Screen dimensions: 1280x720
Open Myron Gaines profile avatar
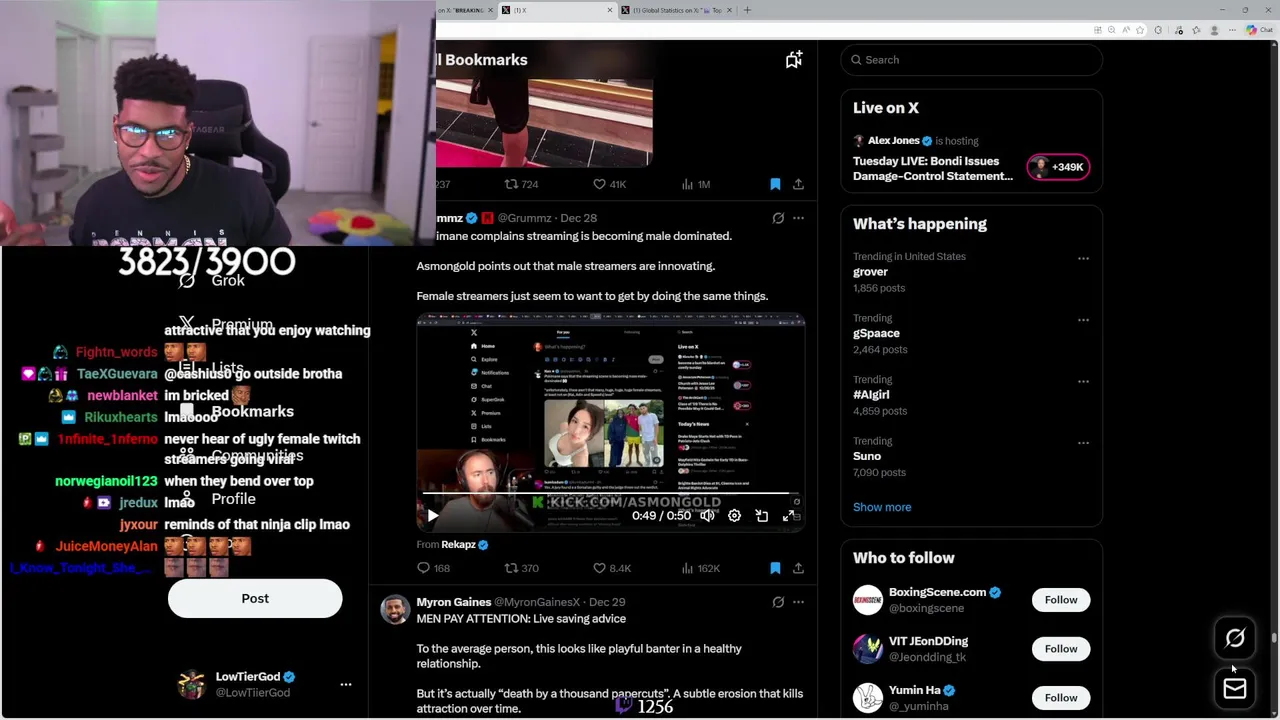[x=395, y=609]
